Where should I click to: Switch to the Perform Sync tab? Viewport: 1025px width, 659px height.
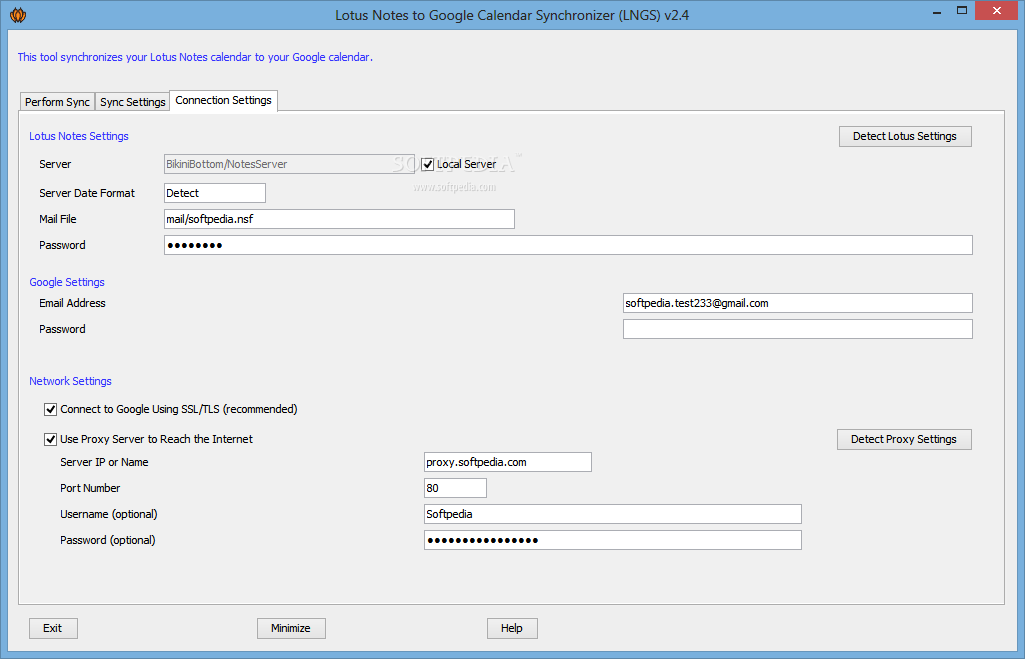coord(58,102)
